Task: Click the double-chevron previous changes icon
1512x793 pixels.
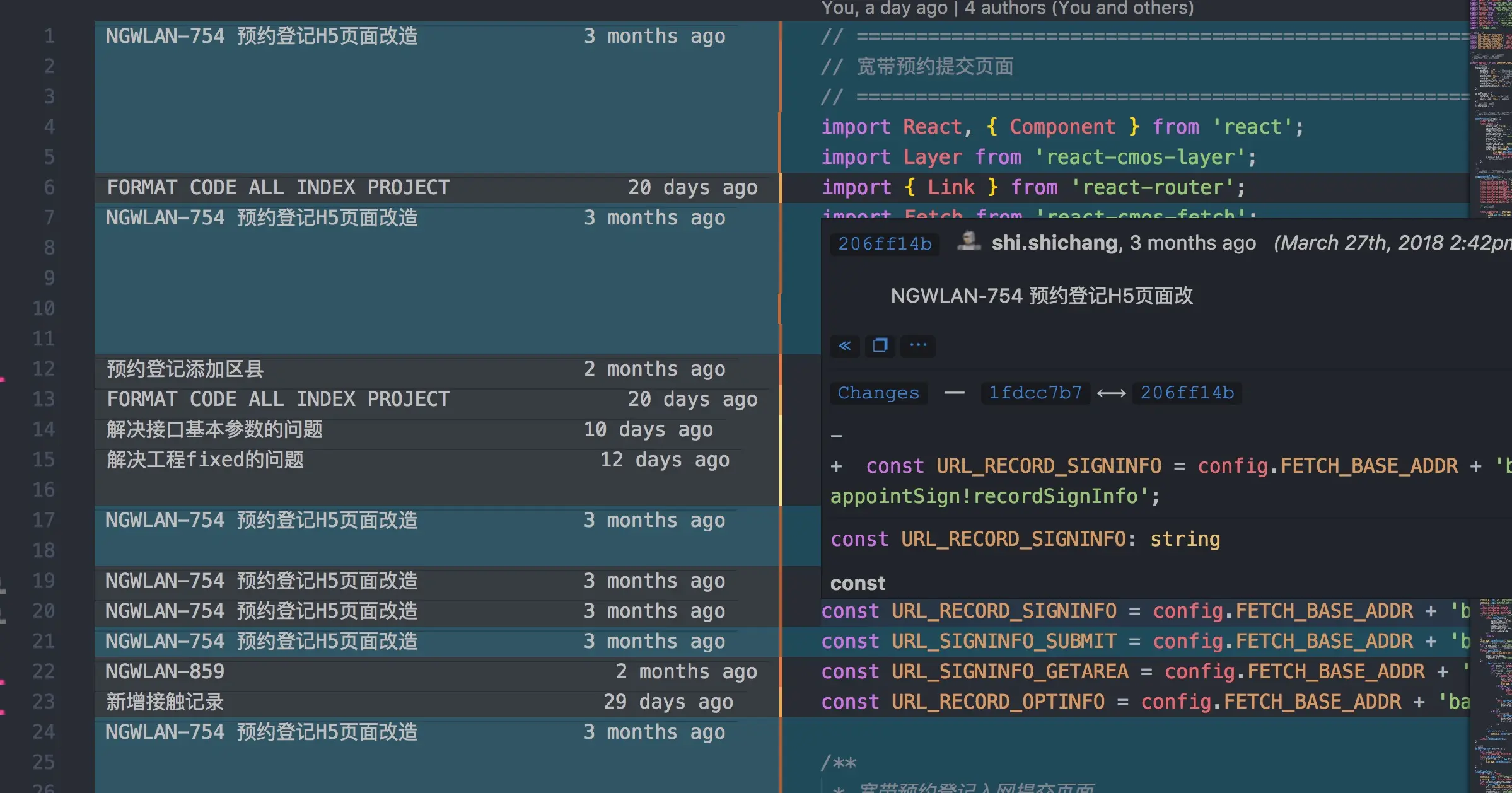Action: 844,345
